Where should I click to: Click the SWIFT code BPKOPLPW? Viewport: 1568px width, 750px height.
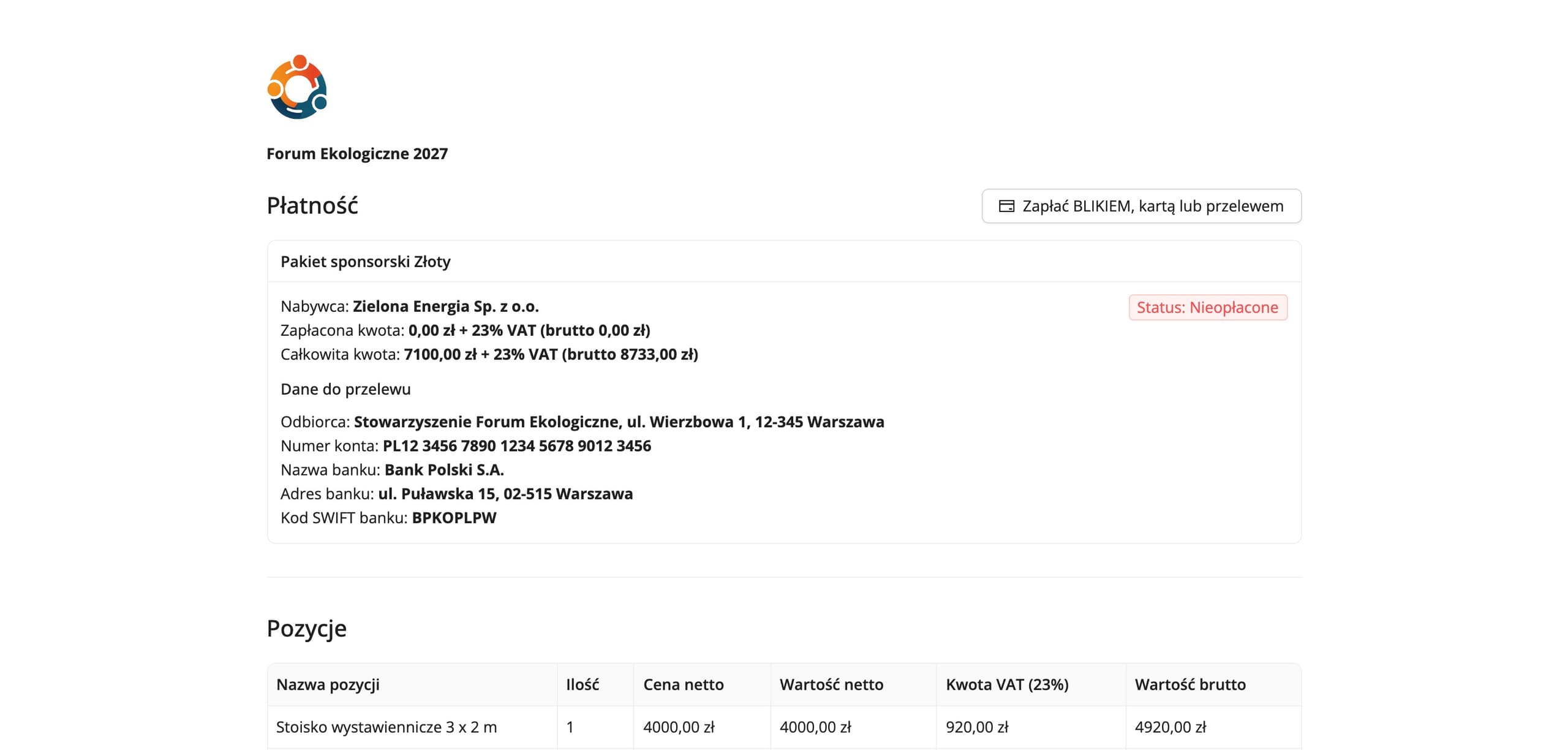pos(454,518)
